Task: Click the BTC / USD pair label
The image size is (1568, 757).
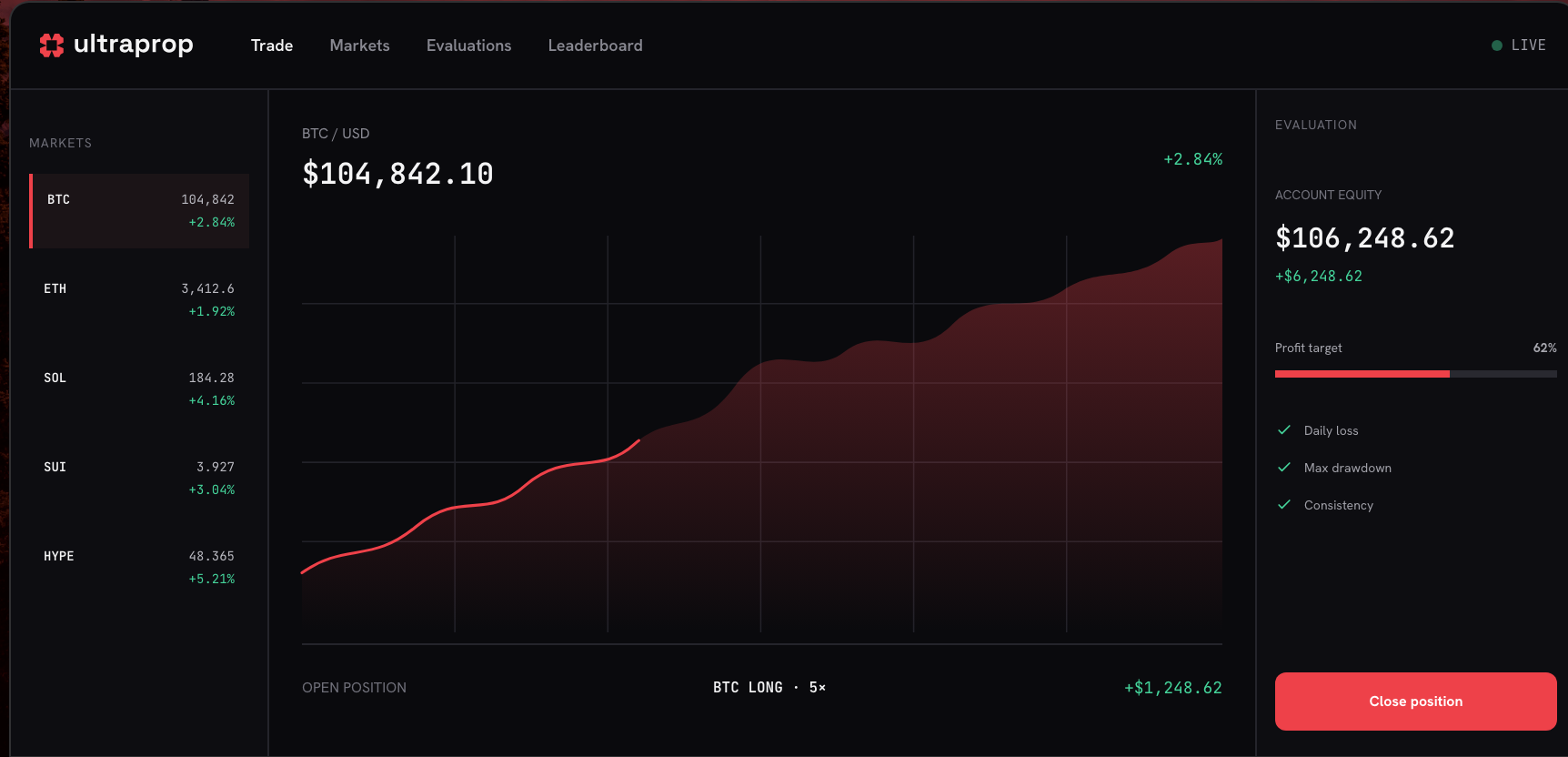Action: pyautogui.click(x=336, y=134)
